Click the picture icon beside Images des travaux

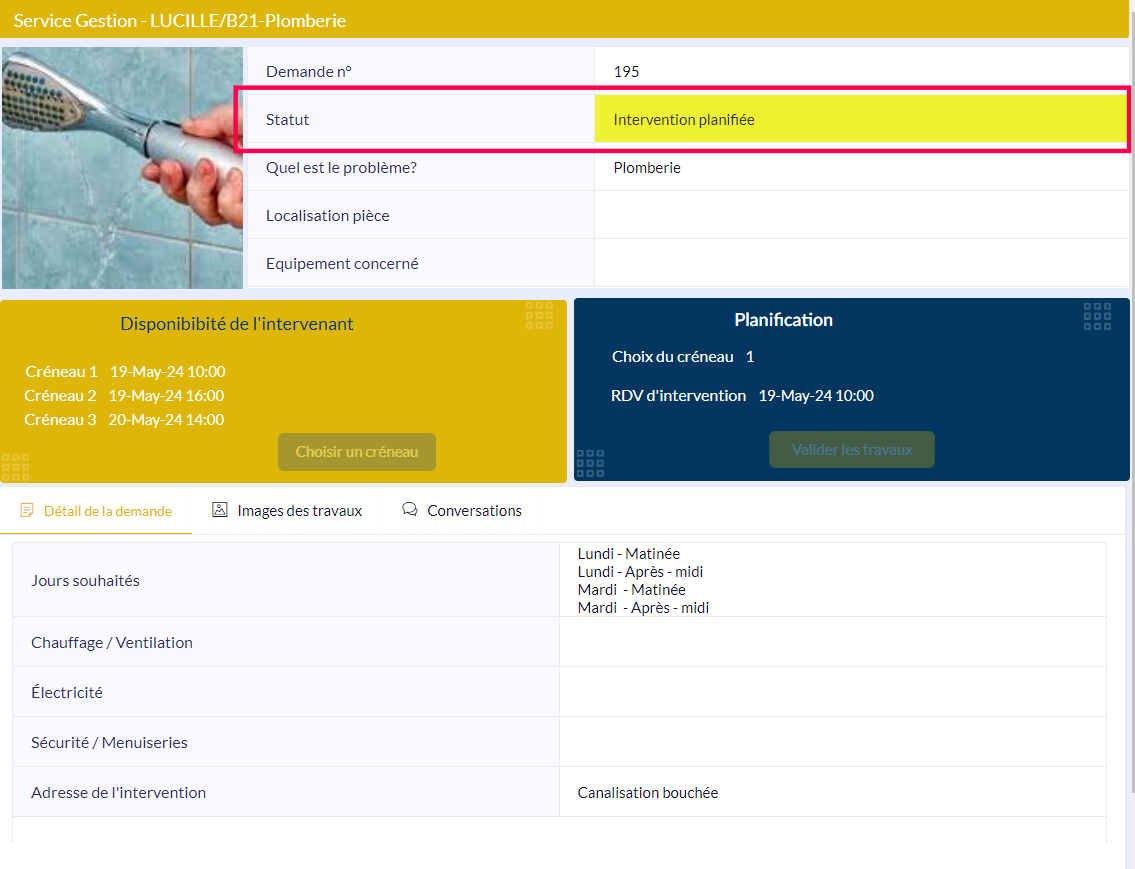[x=220, y=510]
